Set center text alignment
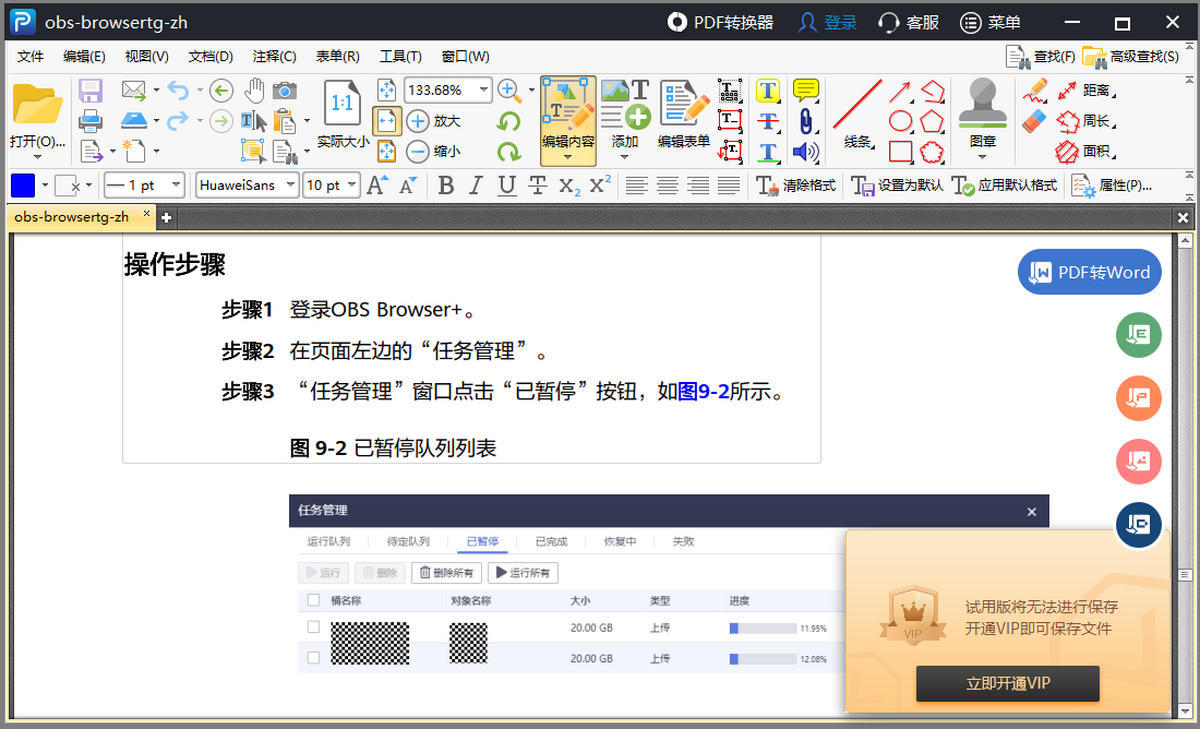 (x=667, y=185)
